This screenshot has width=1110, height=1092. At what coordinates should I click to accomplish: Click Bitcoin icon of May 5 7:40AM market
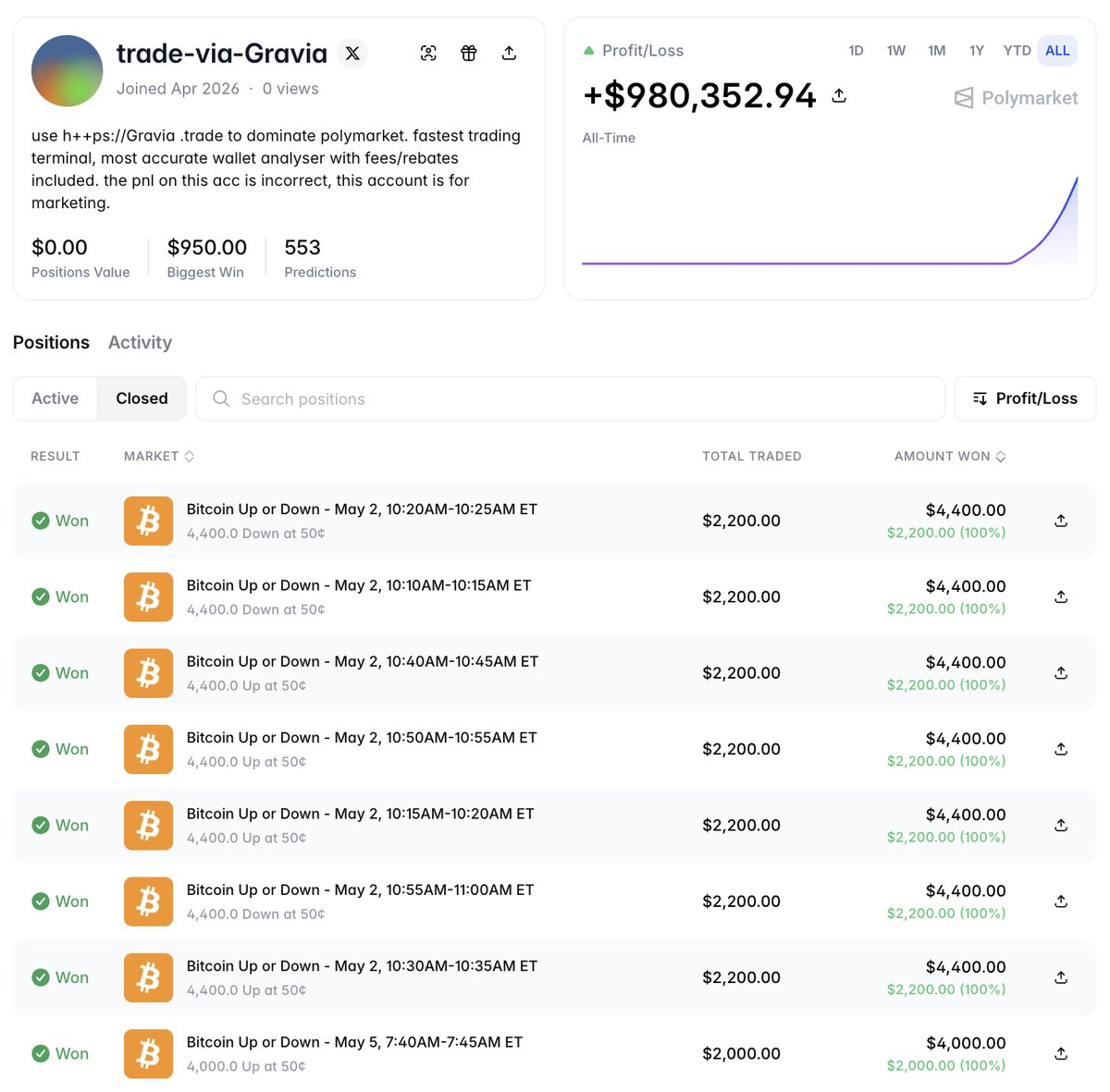[x=148, y=1053]
